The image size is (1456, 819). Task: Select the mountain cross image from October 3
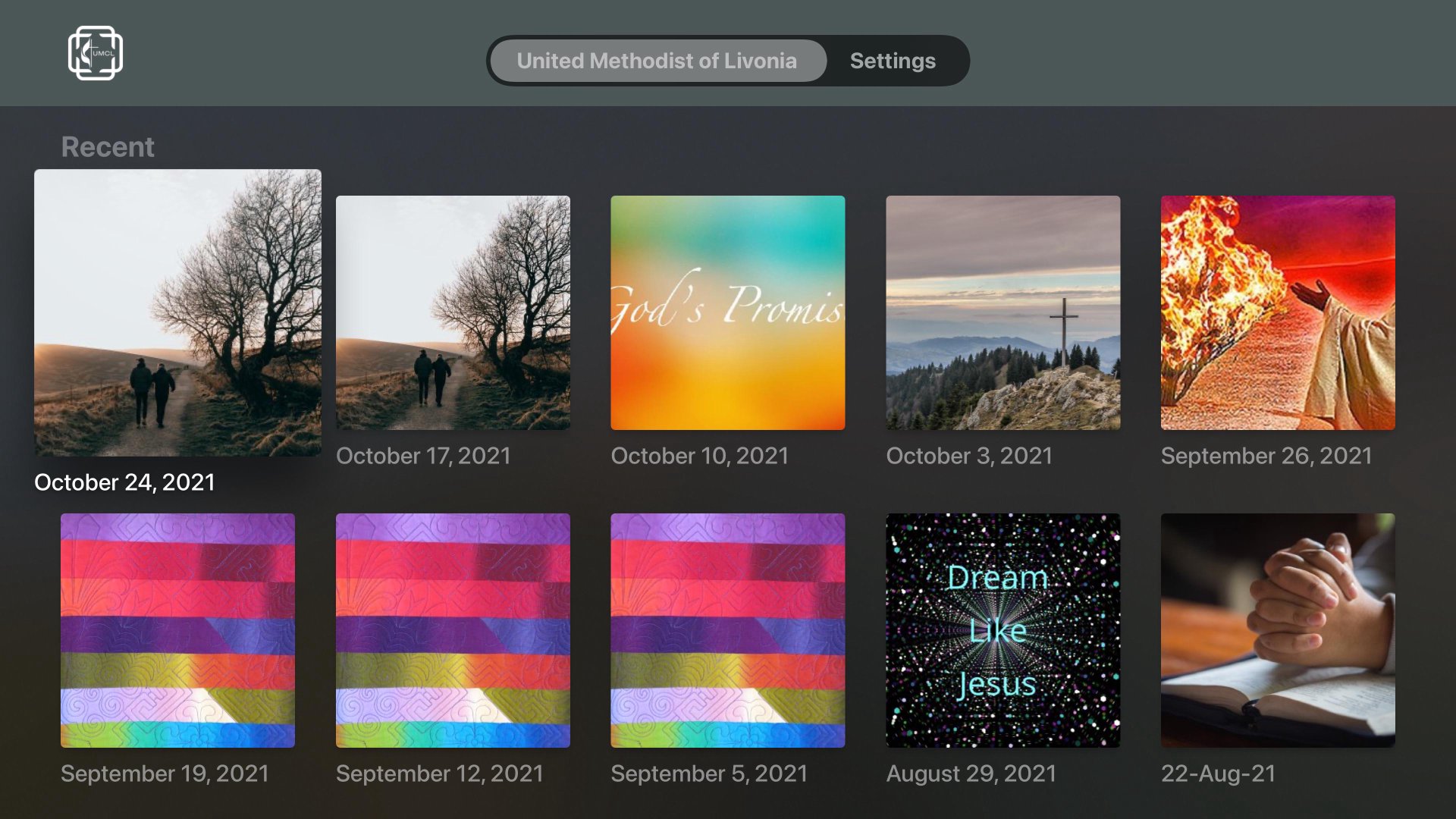click(x=1003, y=312)
